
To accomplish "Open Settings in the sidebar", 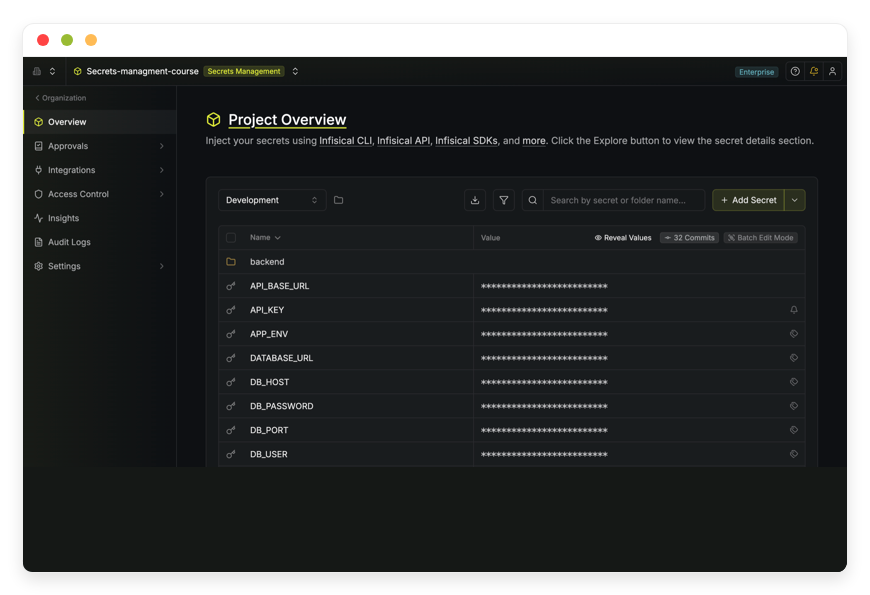I will coord(100,266).
